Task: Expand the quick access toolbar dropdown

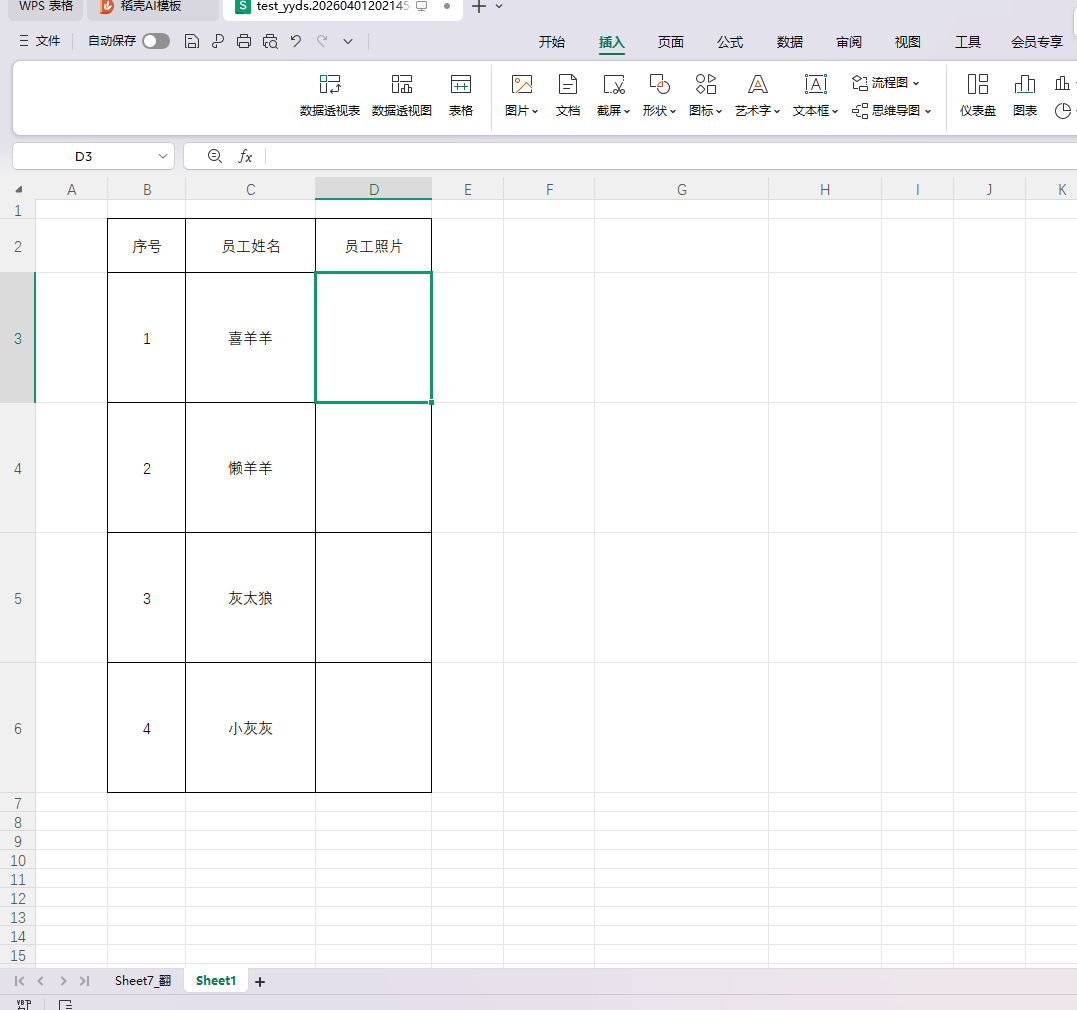Action: point(348,41)
